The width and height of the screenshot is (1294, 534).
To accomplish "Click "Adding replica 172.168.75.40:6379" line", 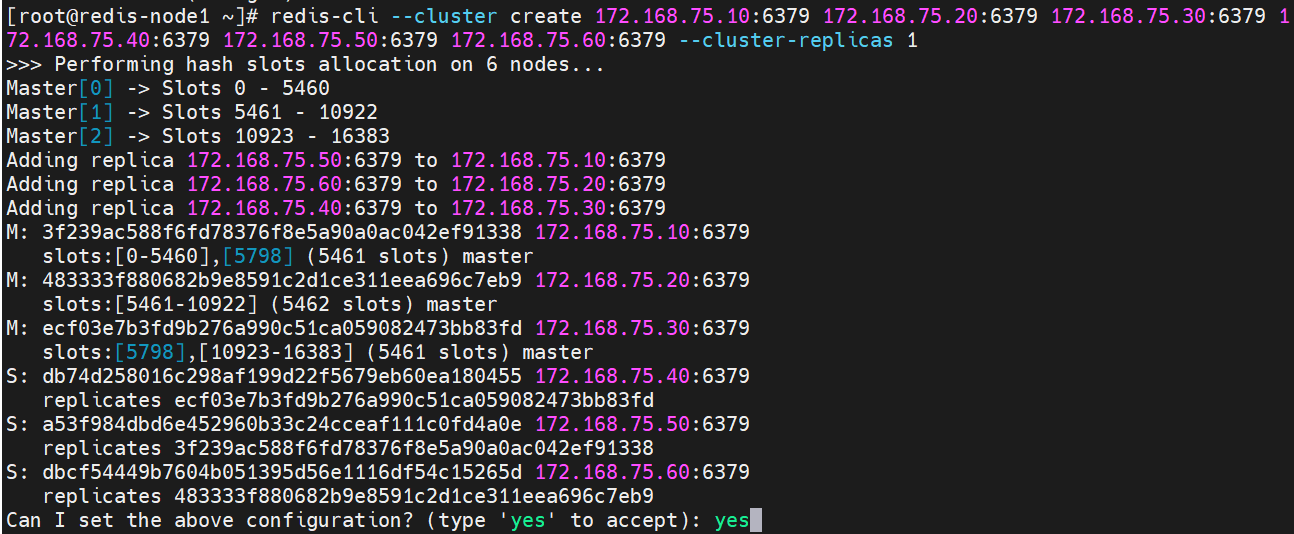I will (x=336, y=208).
